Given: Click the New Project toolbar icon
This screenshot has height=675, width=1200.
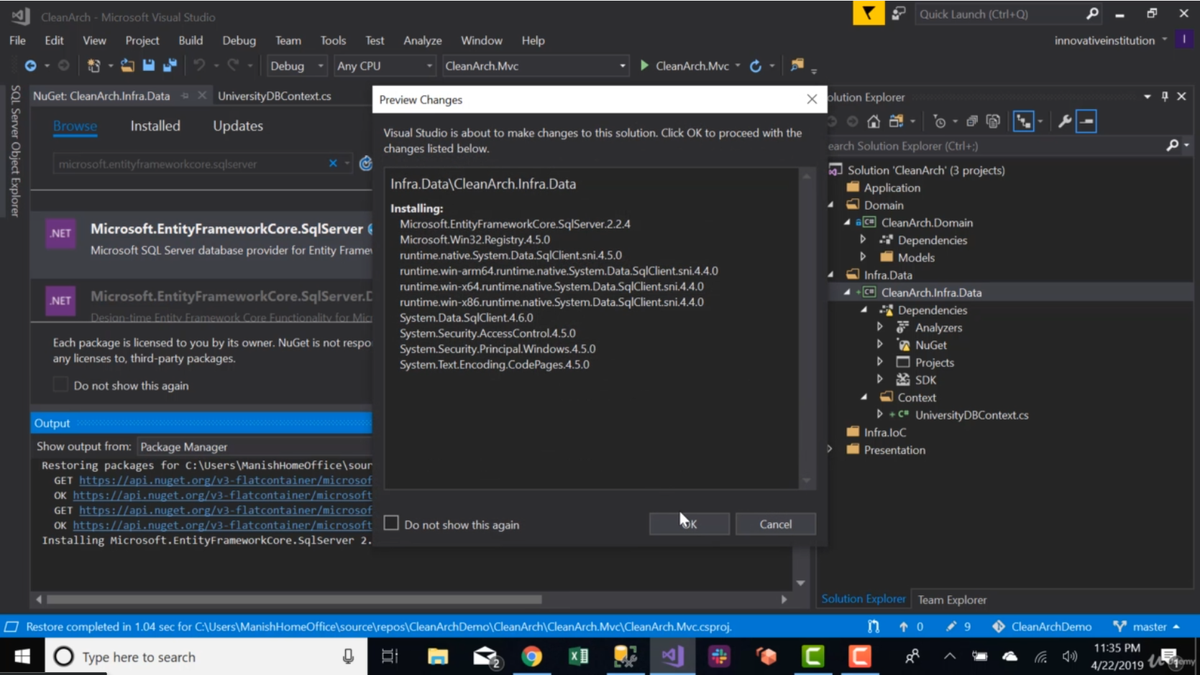Looking at the screenshot, I should tap(94, 66).
